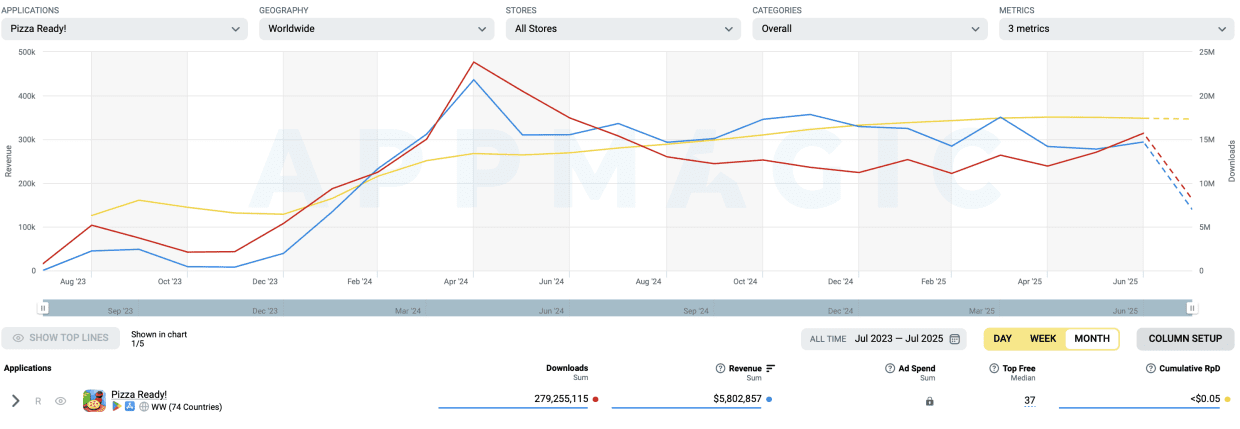Click the left handle of timeline range slider

[43, 308]
